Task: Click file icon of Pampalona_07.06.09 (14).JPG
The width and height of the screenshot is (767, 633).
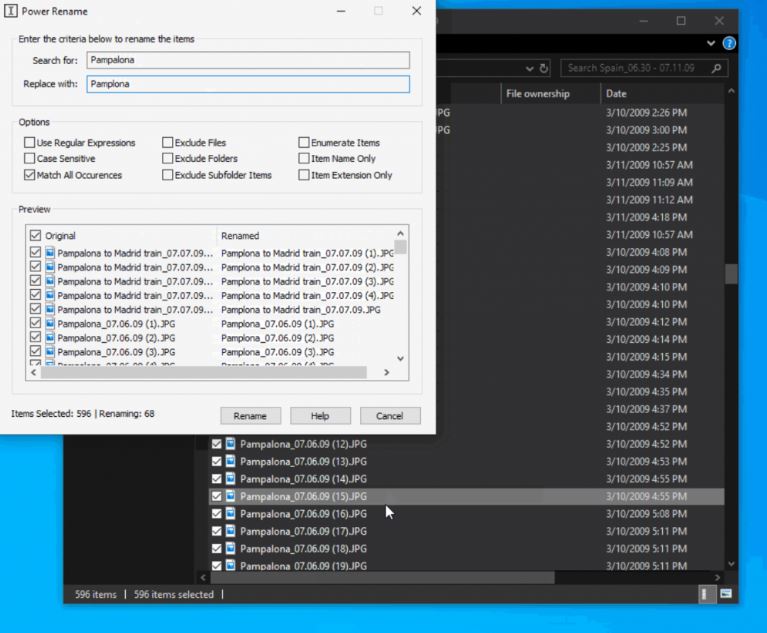Action: click(230, 479)
